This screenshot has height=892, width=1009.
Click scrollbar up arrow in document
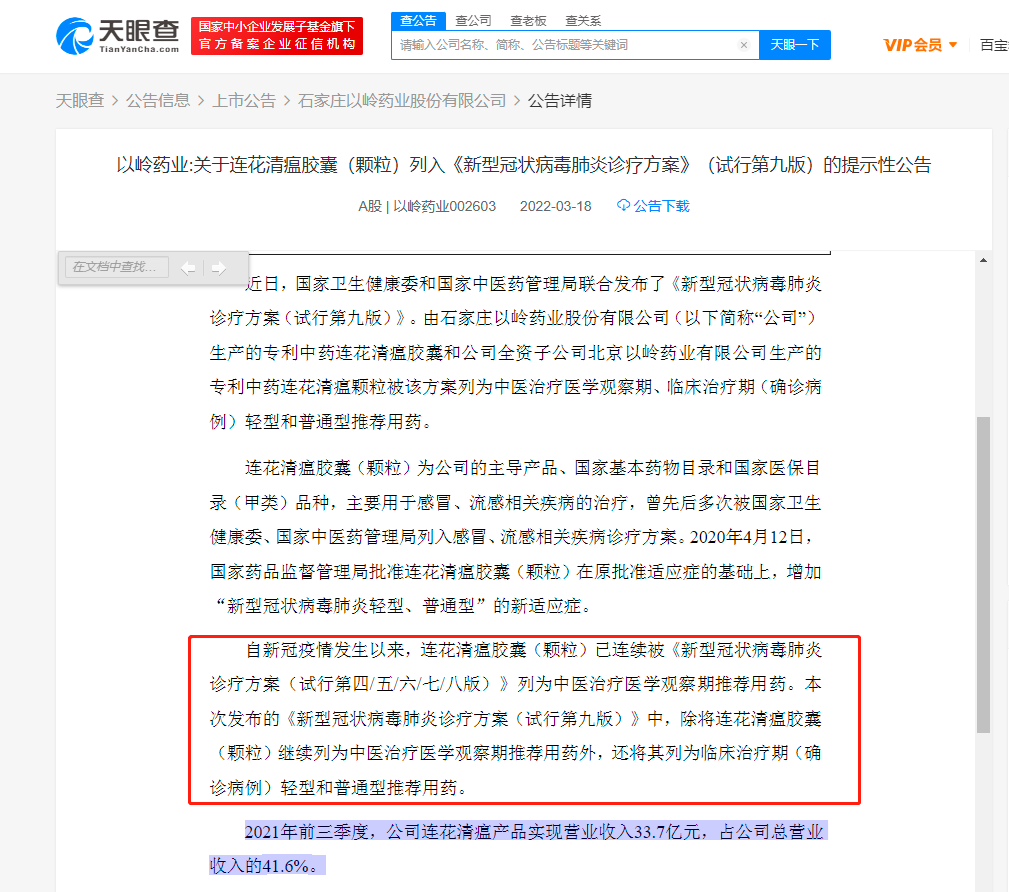pyautogui.click(x=983, y=260)
